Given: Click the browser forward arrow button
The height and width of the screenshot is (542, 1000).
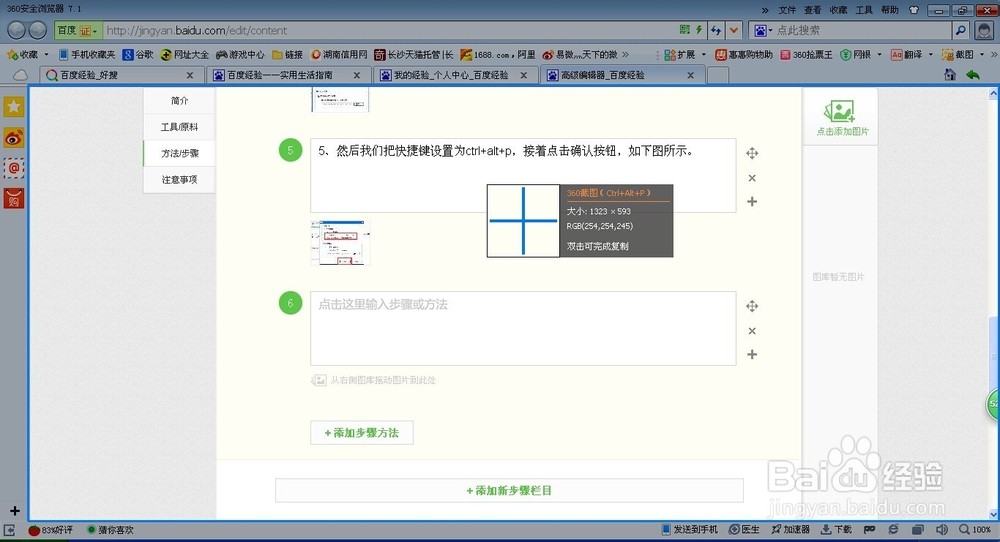Looking at the screenshot, I should [x=38, y=30].
